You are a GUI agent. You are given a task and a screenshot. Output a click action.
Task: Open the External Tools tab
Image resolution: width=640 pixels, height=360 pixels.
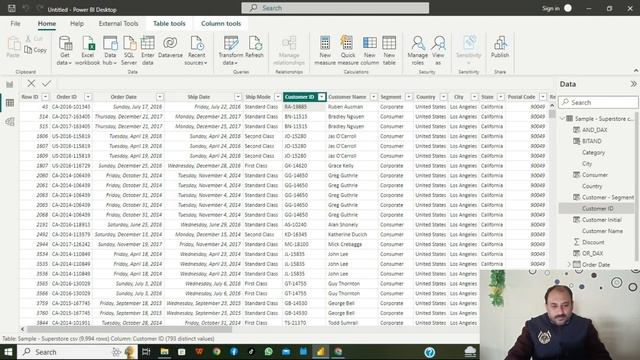click(118, 24)
